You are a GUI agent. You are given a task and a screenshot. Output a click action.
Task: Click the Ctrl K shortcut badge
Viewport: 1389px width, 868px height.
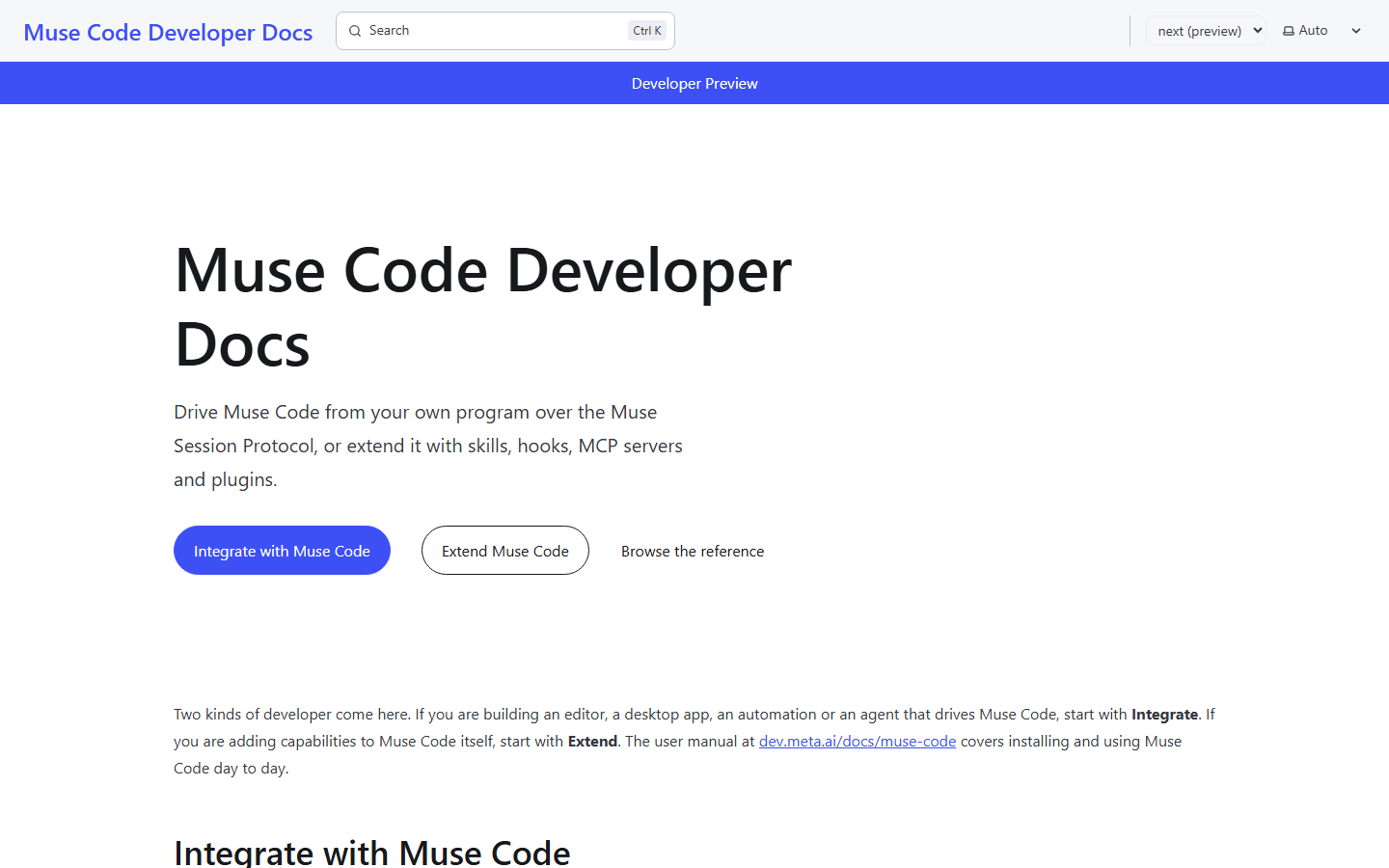point(647,31)
